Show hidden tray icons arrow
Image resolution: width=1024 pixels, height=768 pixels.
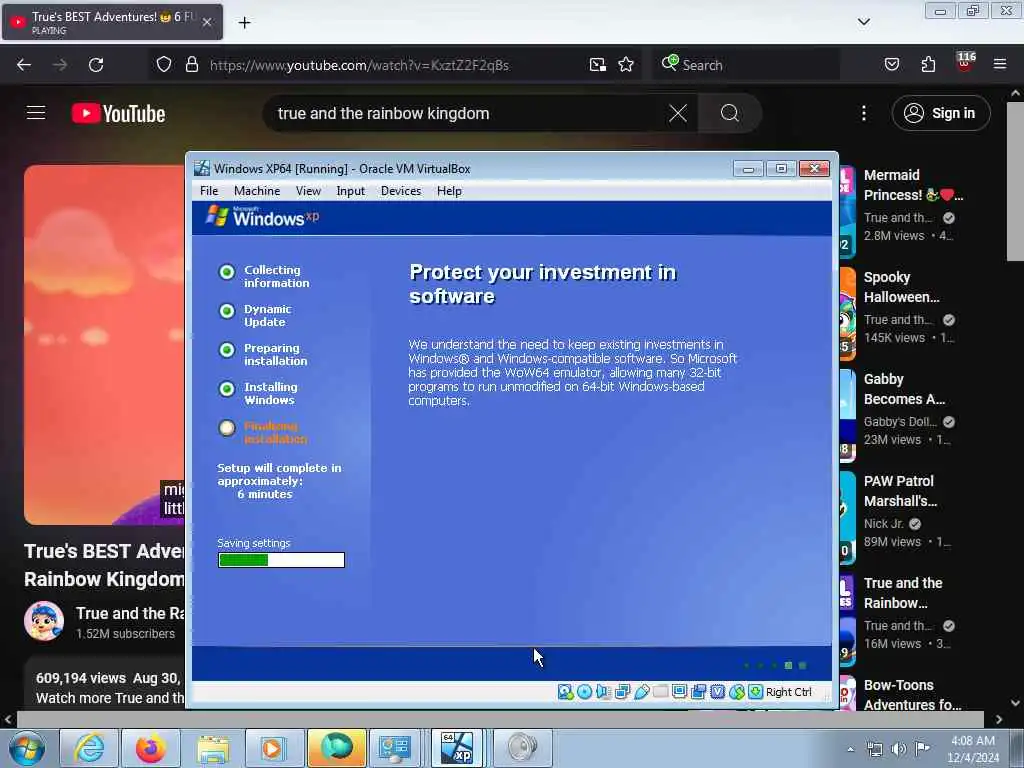(x=850, y=749)
